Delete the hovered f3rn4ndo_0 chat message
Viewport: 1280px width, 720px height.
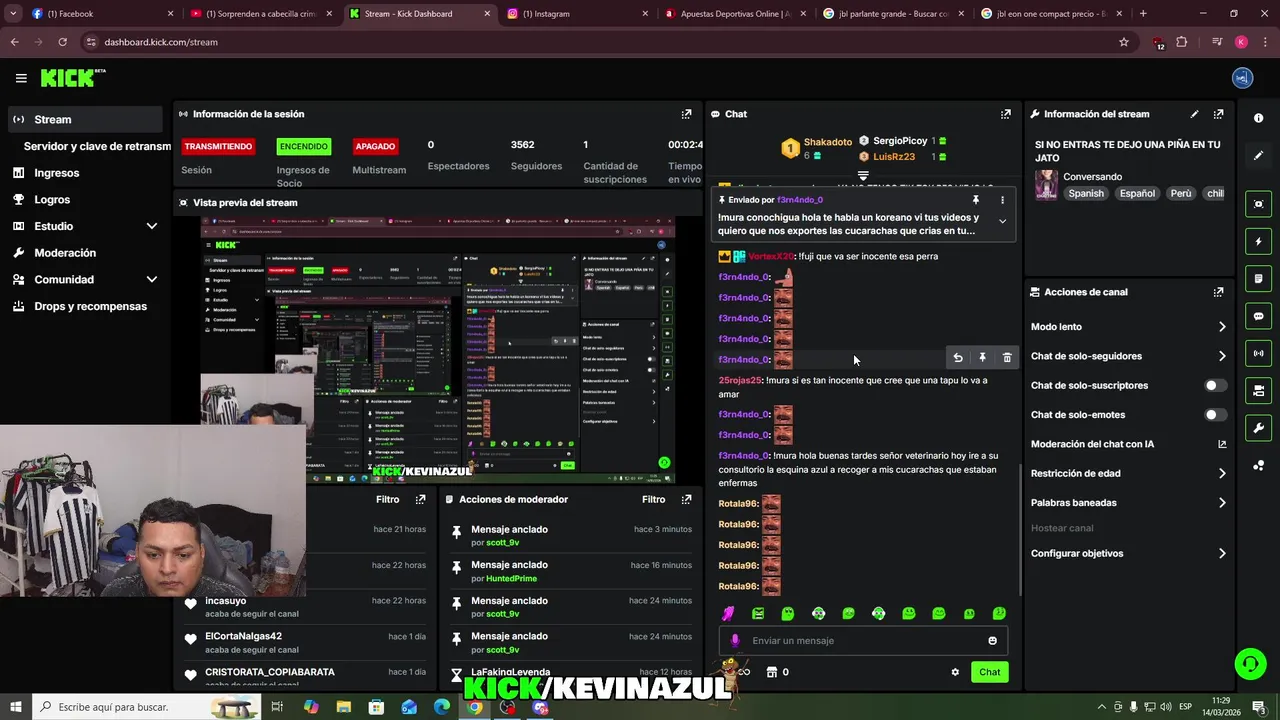click(x=1007, y=358)
